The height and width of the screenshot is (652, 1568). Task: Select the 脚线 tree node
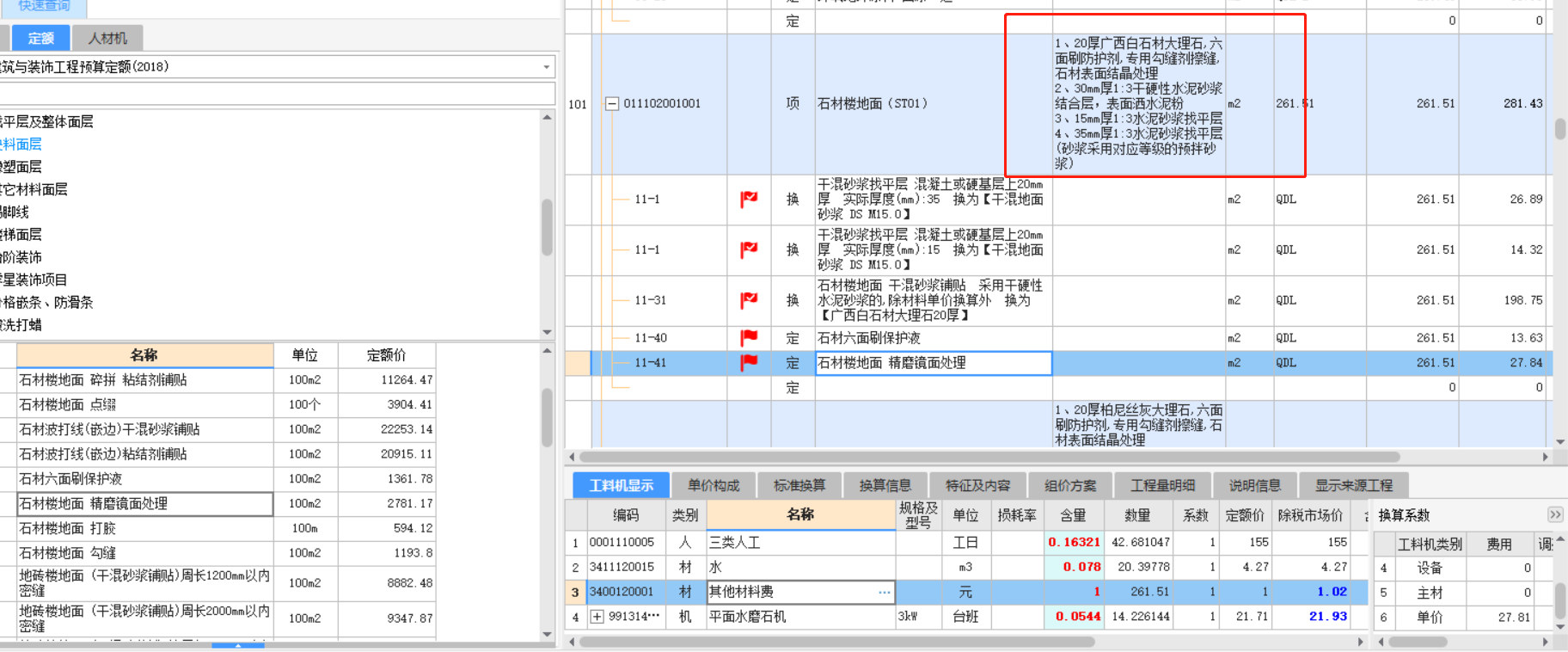pos(15,212)
